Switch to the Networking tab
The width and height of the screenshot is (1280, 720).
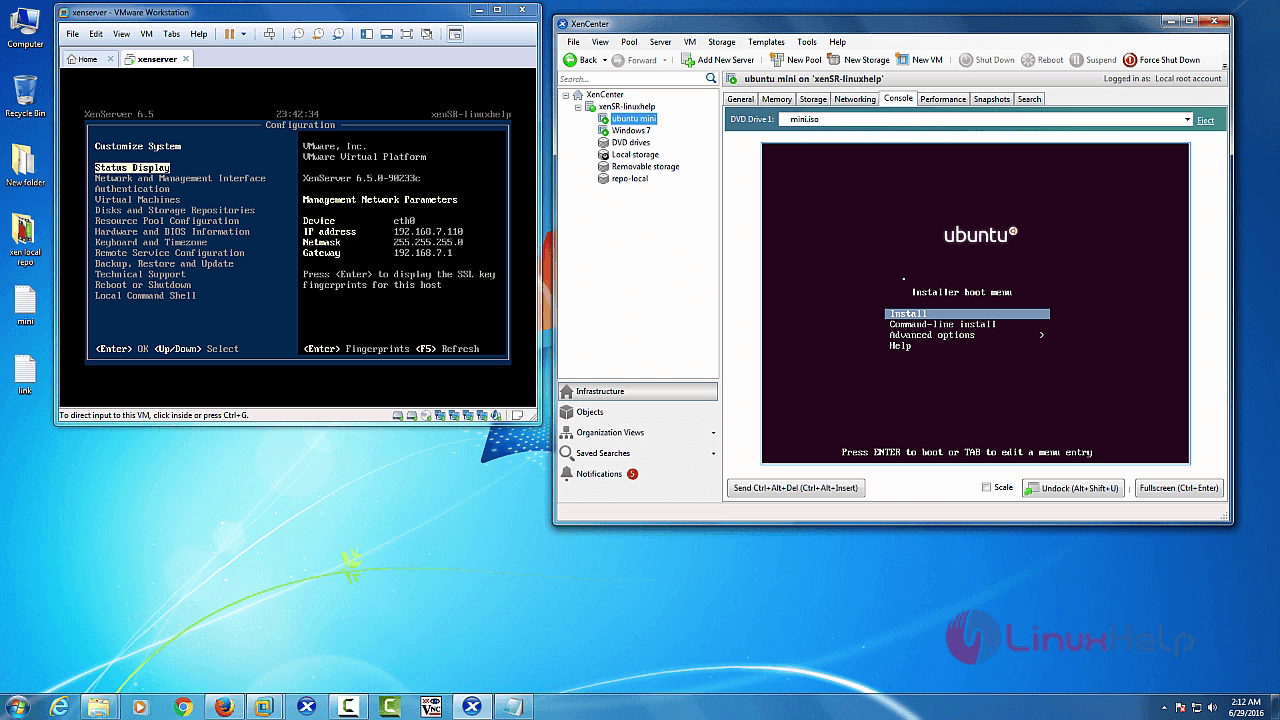[x=854, y=99]
